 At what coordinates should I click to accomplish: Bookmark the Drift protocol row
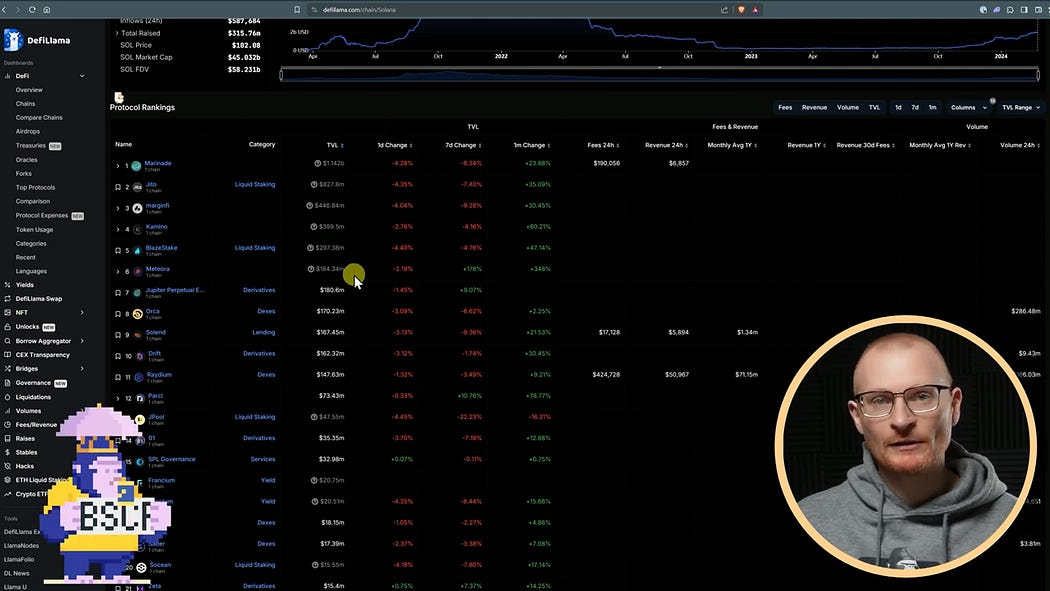pos(118,356)
